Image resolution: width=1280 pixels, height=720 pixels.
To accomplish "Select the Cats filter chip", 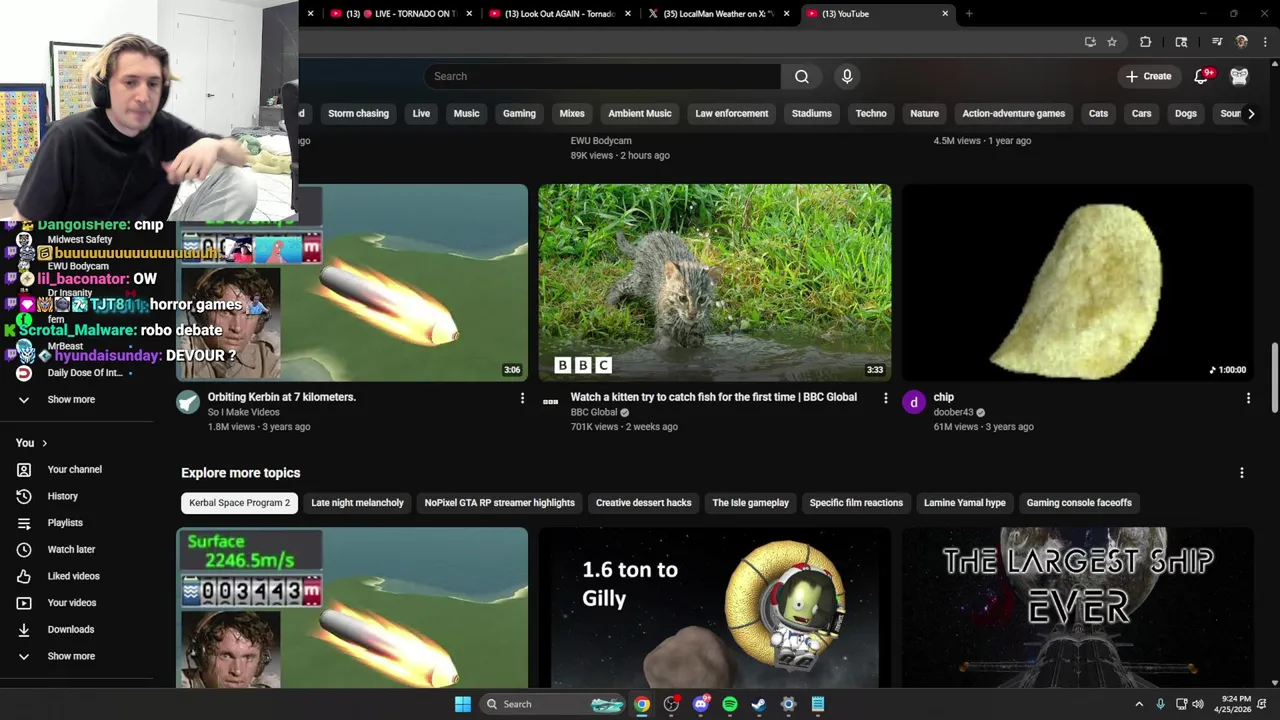I will click(1098, 113).
